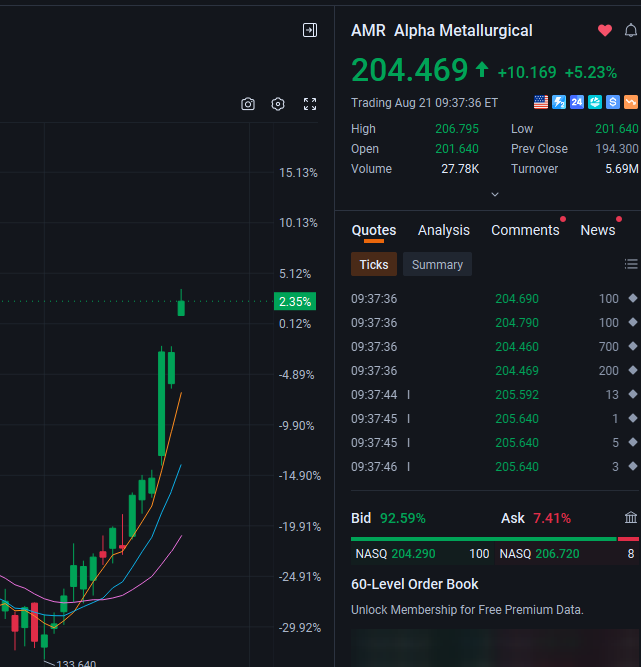Screen dimensions: 641x667
Task: Toggle the red heart watchlist favorite
Action: coord(605,30)
